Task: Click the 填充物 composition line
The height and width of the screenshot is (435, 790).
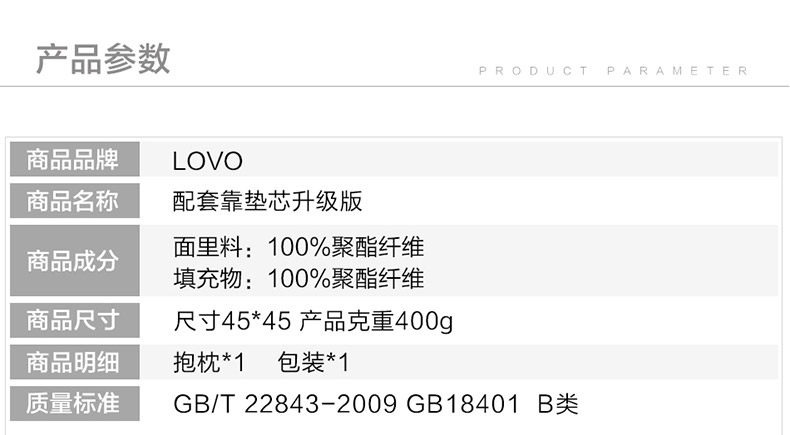Action: point(299,277)
